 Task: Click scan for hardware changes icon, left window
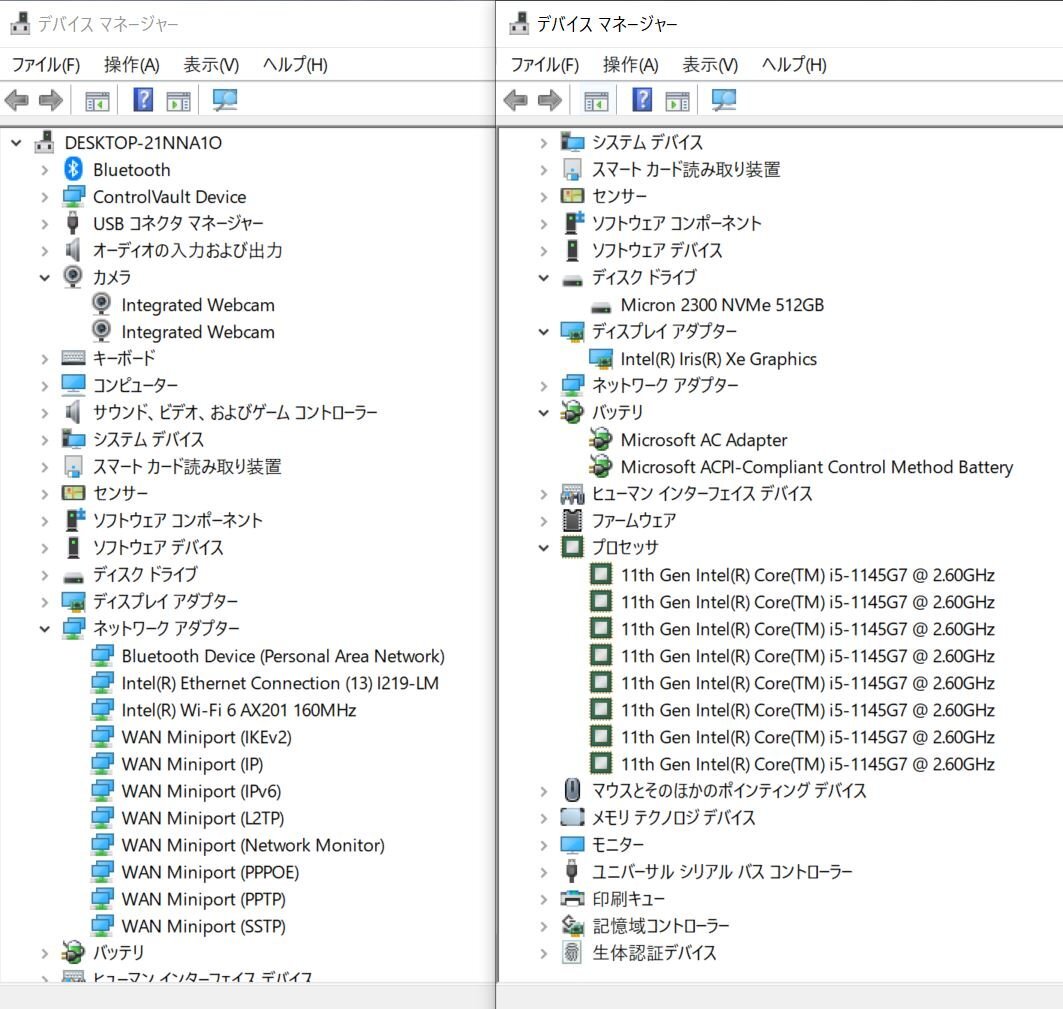(x=224, y=100)
